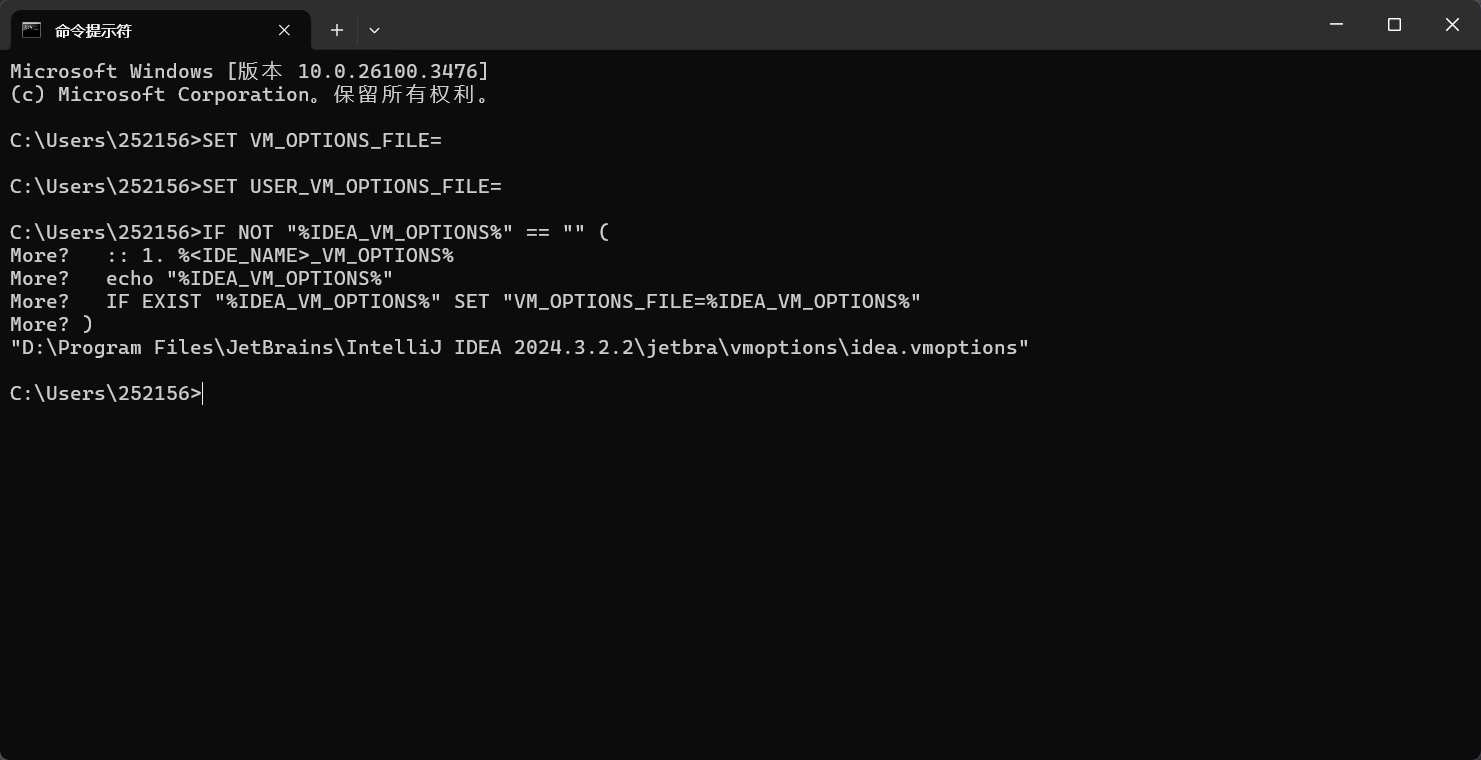
Task: Click the SET USER_VM_OPTIONS_FILE= command line
Action: (x=256, y=186)
